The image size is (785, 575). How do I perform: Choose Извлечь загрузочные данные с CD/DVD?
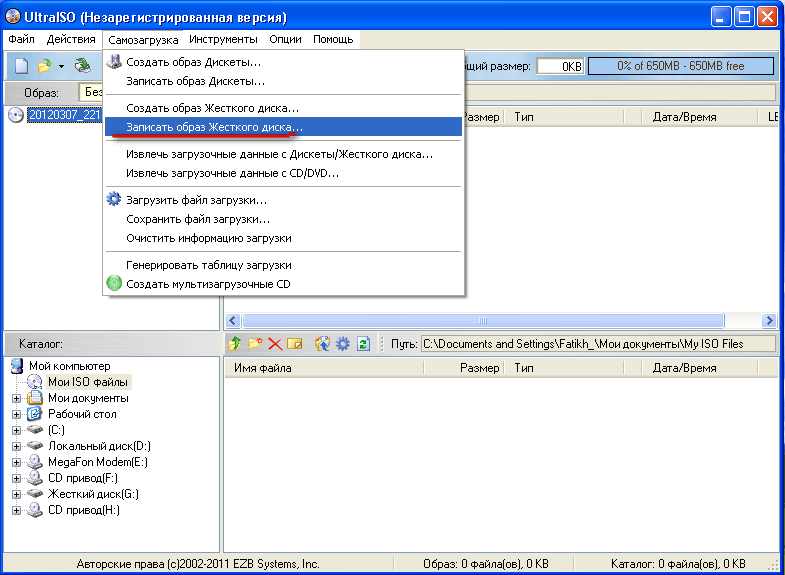[x=283, y=173]
